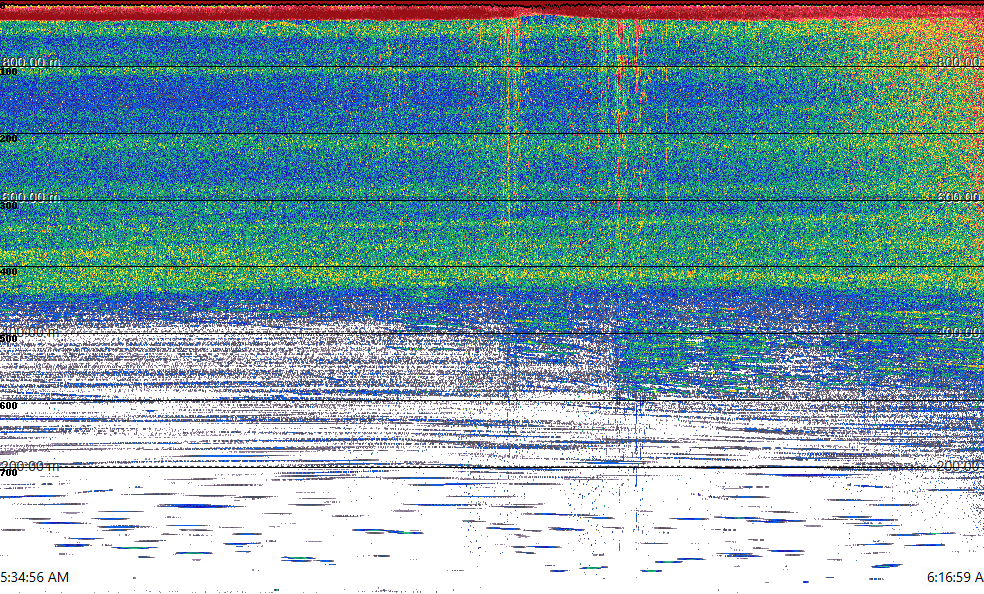Viewport: 984px width, 594px height.
Task: Click the "400.00" label at right edge
Action: 960,331
